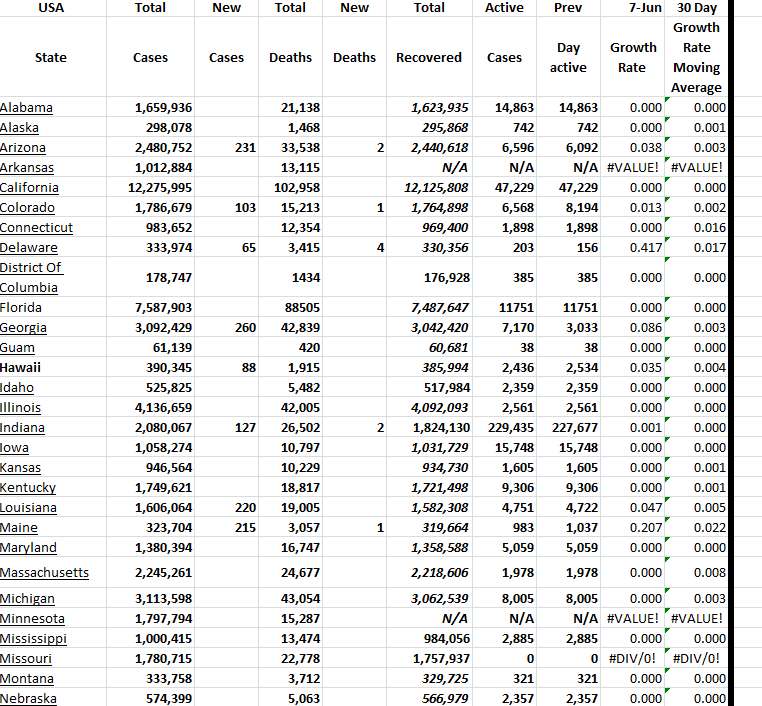This screenshot has width=762, height=706.
Task: Click the California state link
Action: 30,188
